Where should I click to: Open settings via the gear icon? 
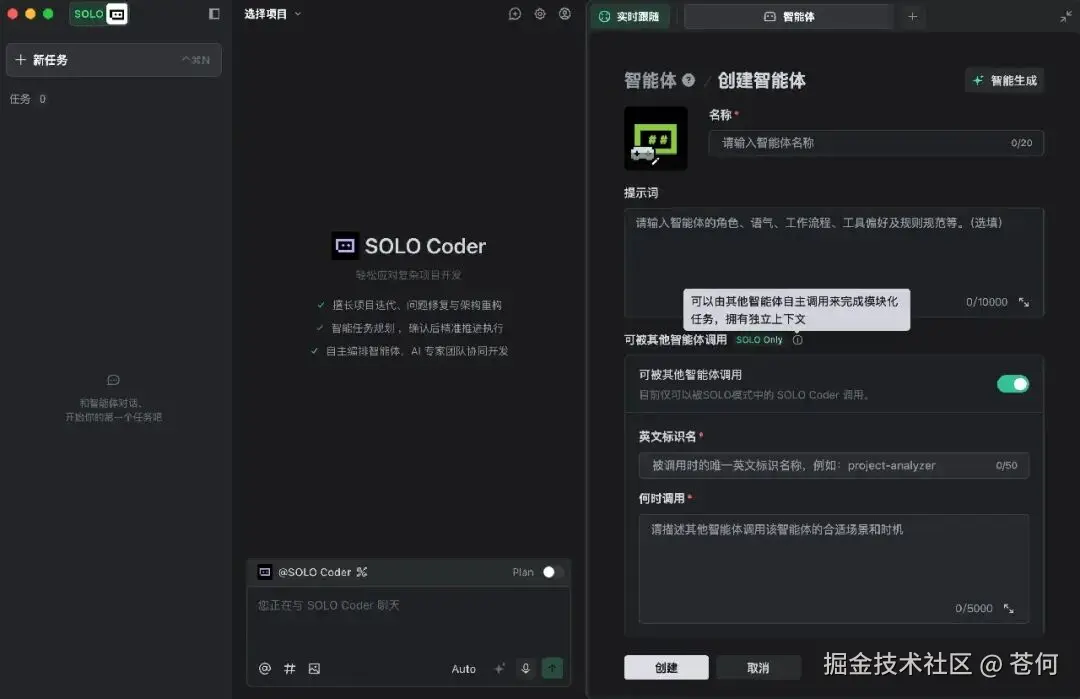539,14
